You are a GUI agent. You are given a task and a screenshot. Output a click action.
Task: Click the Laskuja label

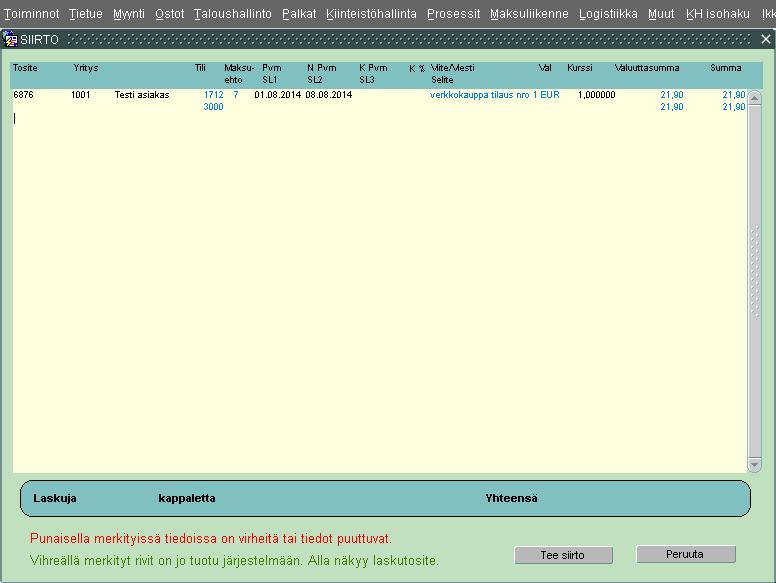click(x=55, y=498)
